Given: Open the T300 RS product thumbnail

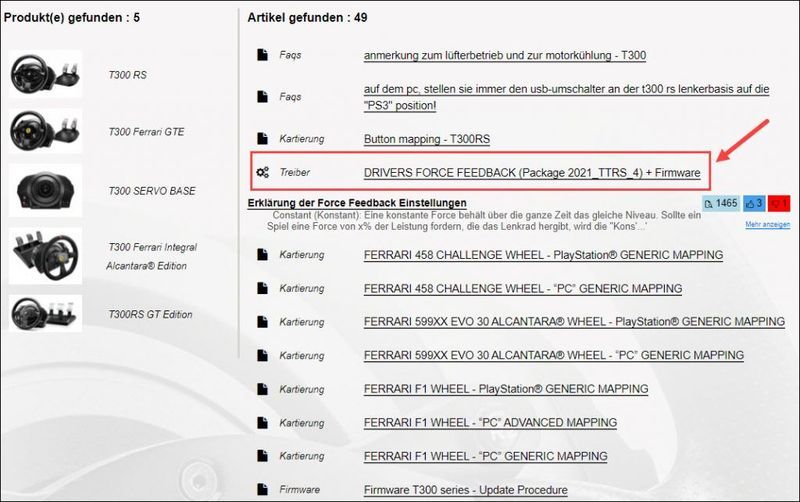Looking at the screenshot, I should pos(45,74).
